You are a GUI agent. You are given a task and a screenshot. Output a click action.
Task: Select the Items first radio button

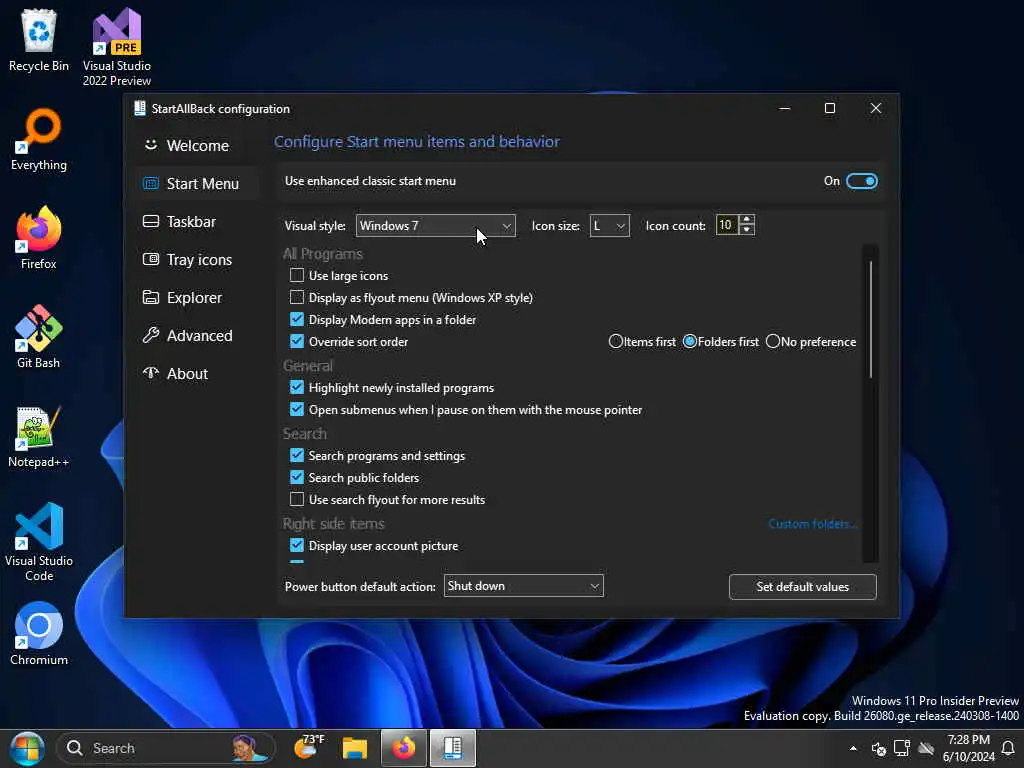coord(615,341)
